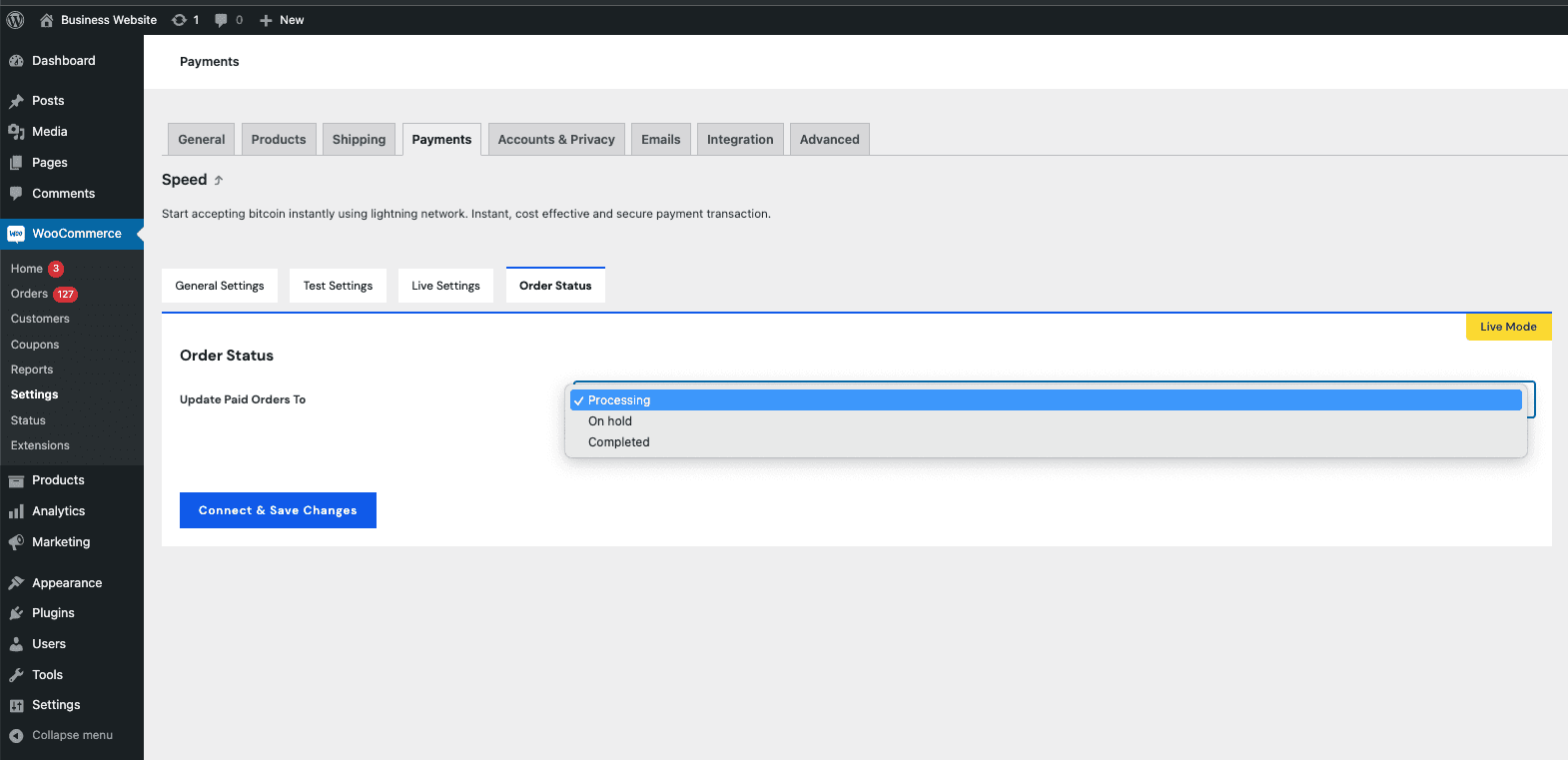Click the WooCommerce logo icon
This screenshot has height=760, width=1568.
point(16,234)
